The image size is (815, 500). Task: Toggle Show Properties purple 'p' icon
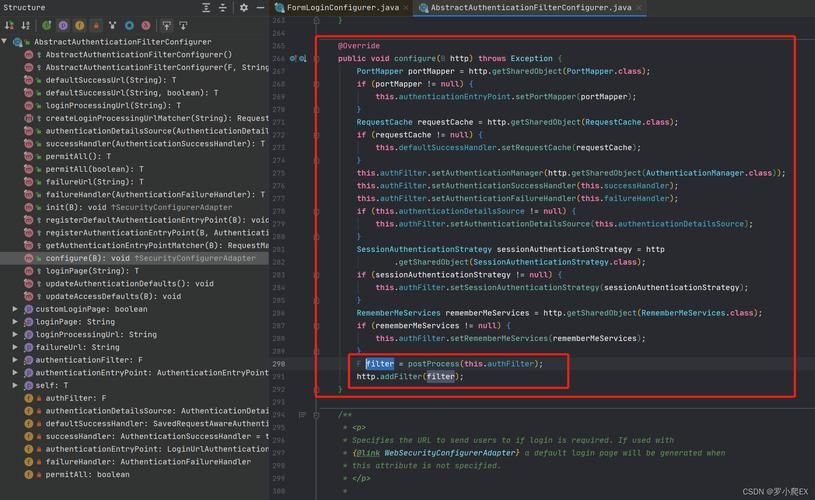(x=63, y=25)
